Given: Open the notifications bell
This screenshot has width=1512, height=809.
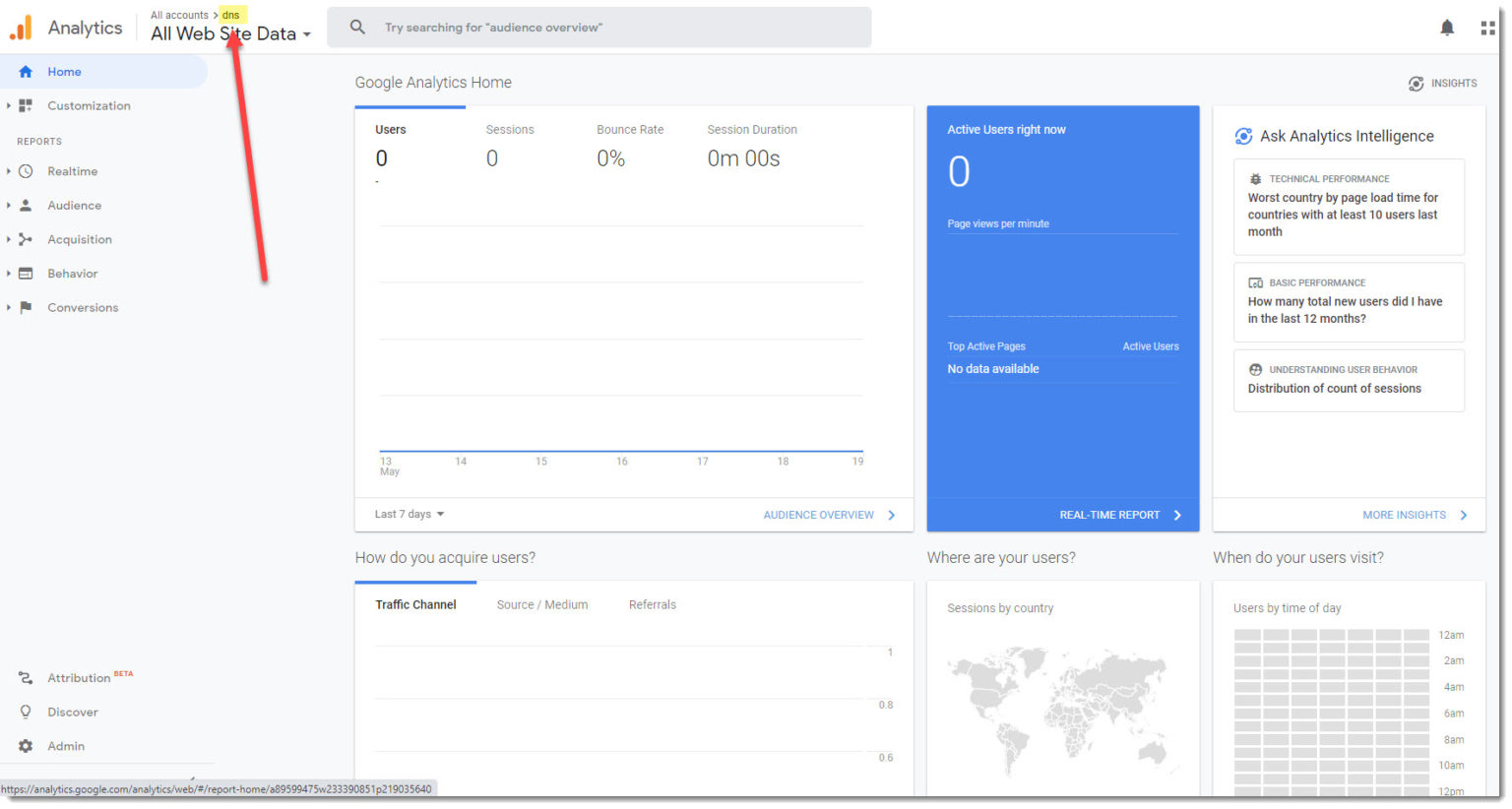Looking at the screenshot, I should tap(1447, 27).
